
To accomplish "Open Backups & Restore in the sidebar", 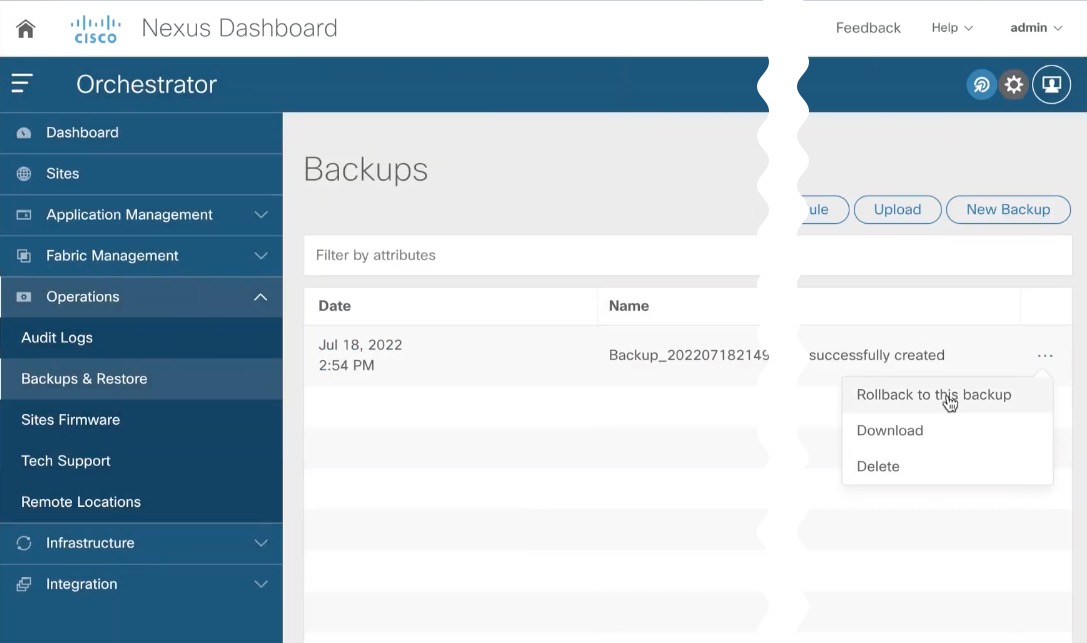I will click(141, 378).
